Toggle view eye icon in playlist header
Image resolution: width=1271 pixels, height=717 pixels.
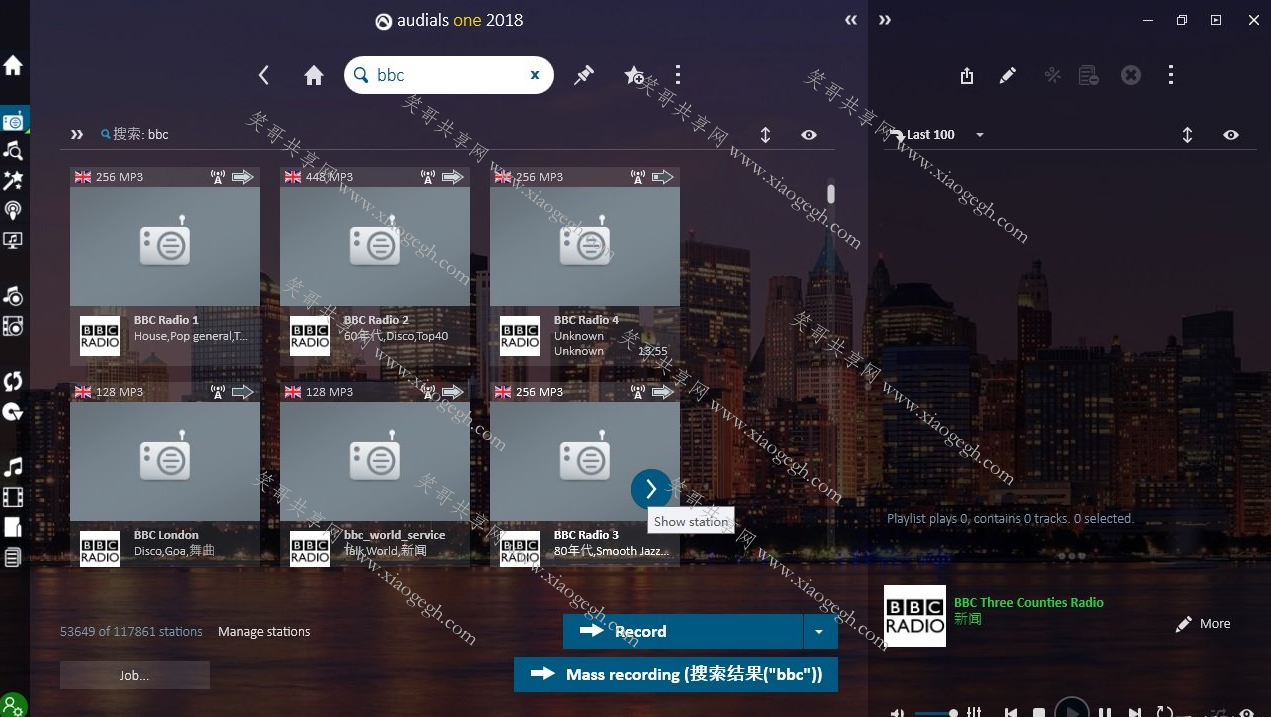click(1231, 135)
